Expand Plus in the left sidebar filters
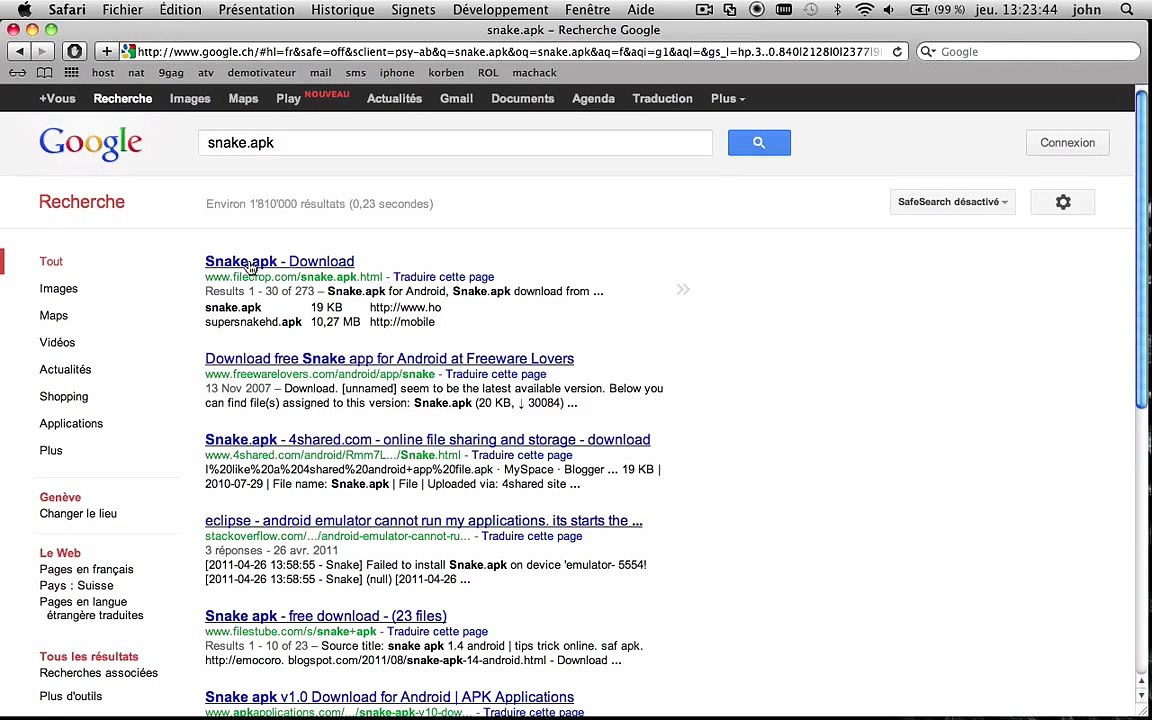The height and width of the screenshot is (720, 1152). tap(51, 450)
